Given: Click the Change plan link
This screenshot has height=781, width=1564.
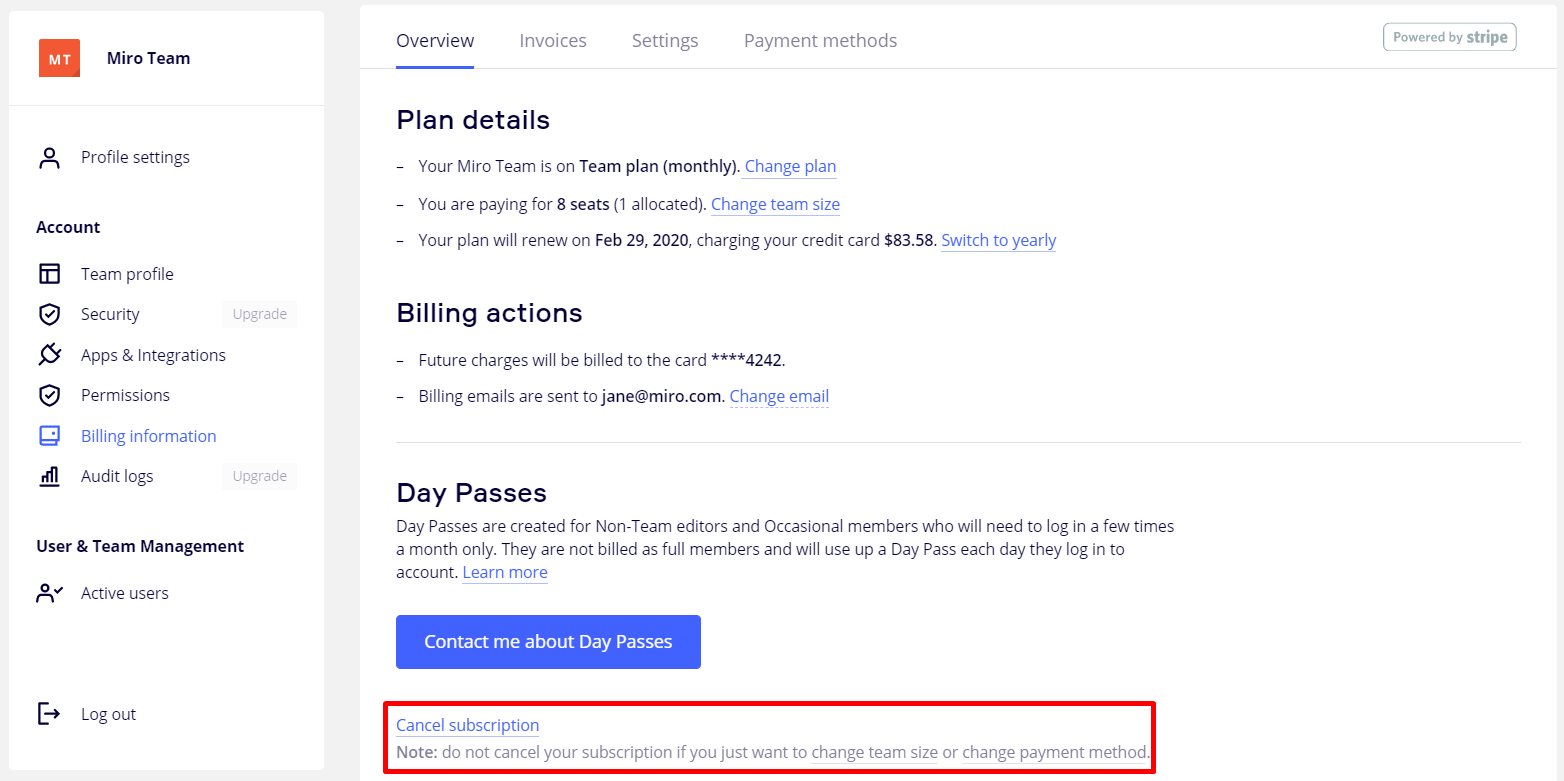Looking at the screenshot, I should [x=790, y=166].
